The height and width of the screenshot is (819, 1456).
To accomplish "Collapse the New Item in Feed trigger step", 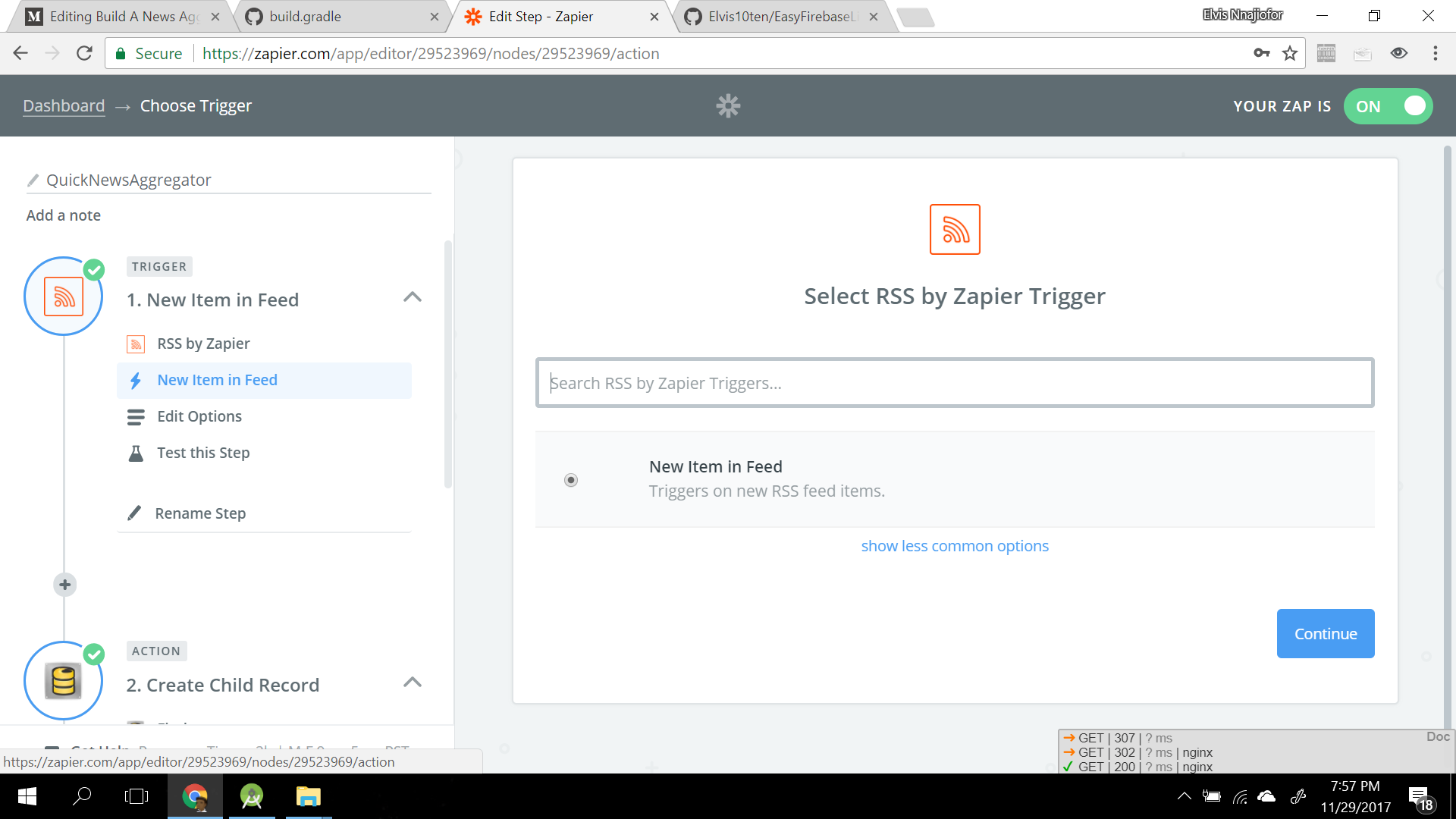I will (413, 297).
